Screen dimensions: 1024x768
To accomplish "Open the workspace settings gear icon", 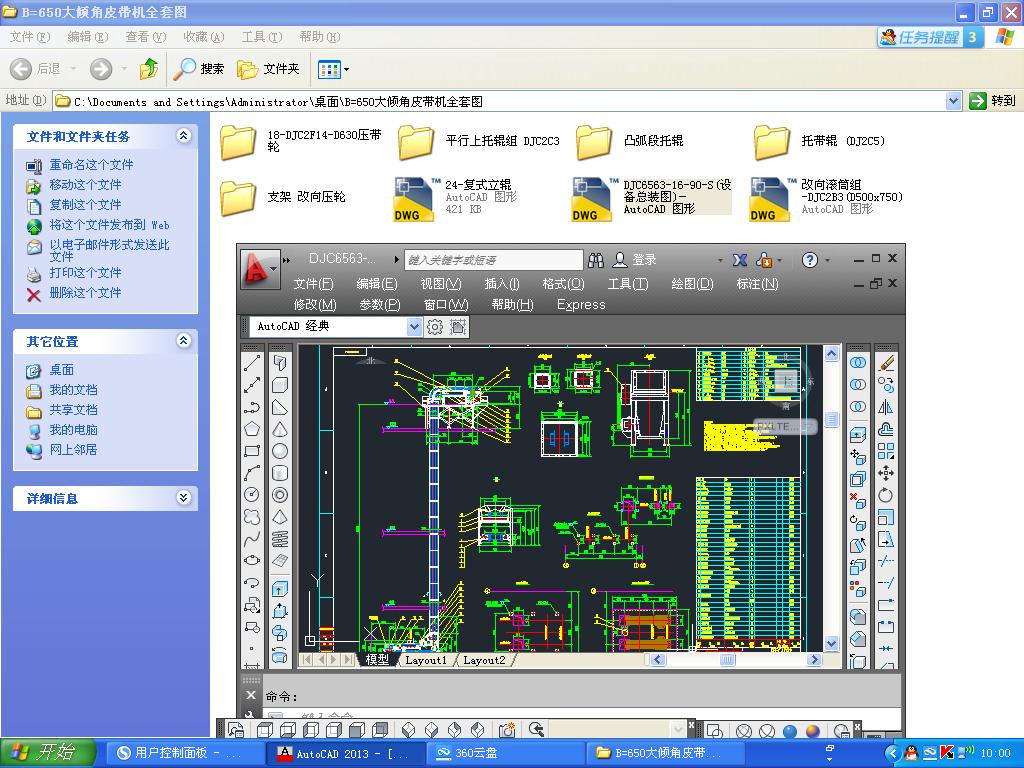I will (x=435, y=327).
